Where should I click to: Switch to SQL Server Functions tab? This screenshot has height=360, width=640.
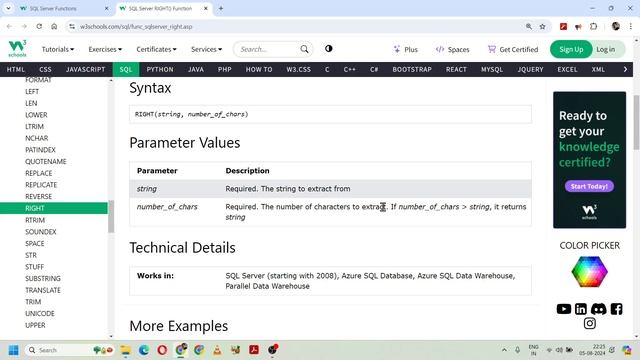[64, 9]
